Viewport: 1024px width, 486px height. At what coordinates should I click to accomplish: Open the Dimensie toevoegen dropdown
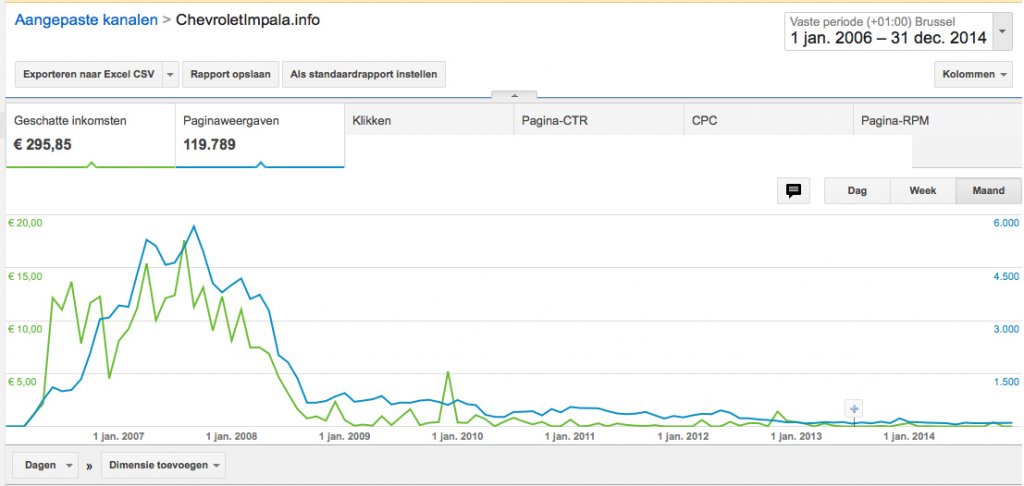pyautogui.click(x=163, y=465)
